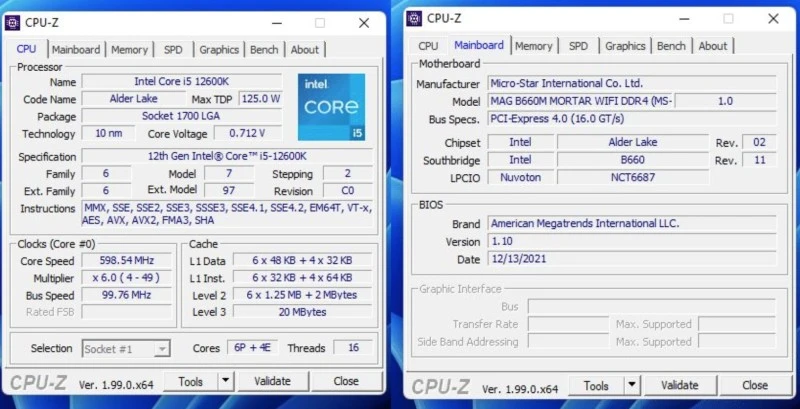Click the CPU-Z icon in right window title bar

415,18
